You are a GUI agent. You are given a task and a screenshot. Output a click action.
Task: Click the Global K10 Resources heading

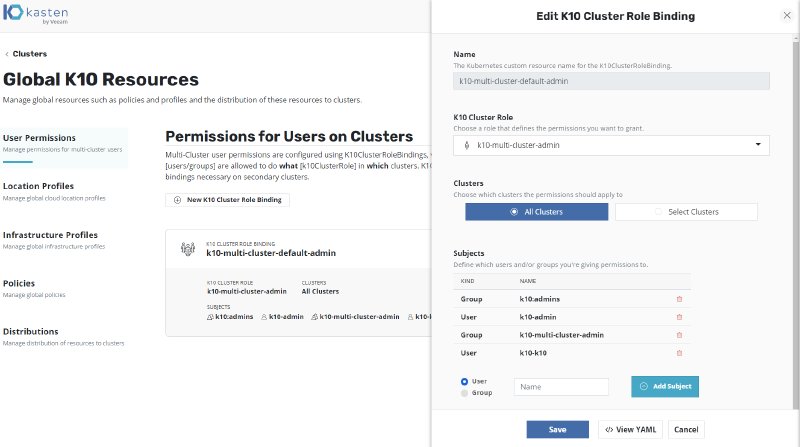coord(101,80)
